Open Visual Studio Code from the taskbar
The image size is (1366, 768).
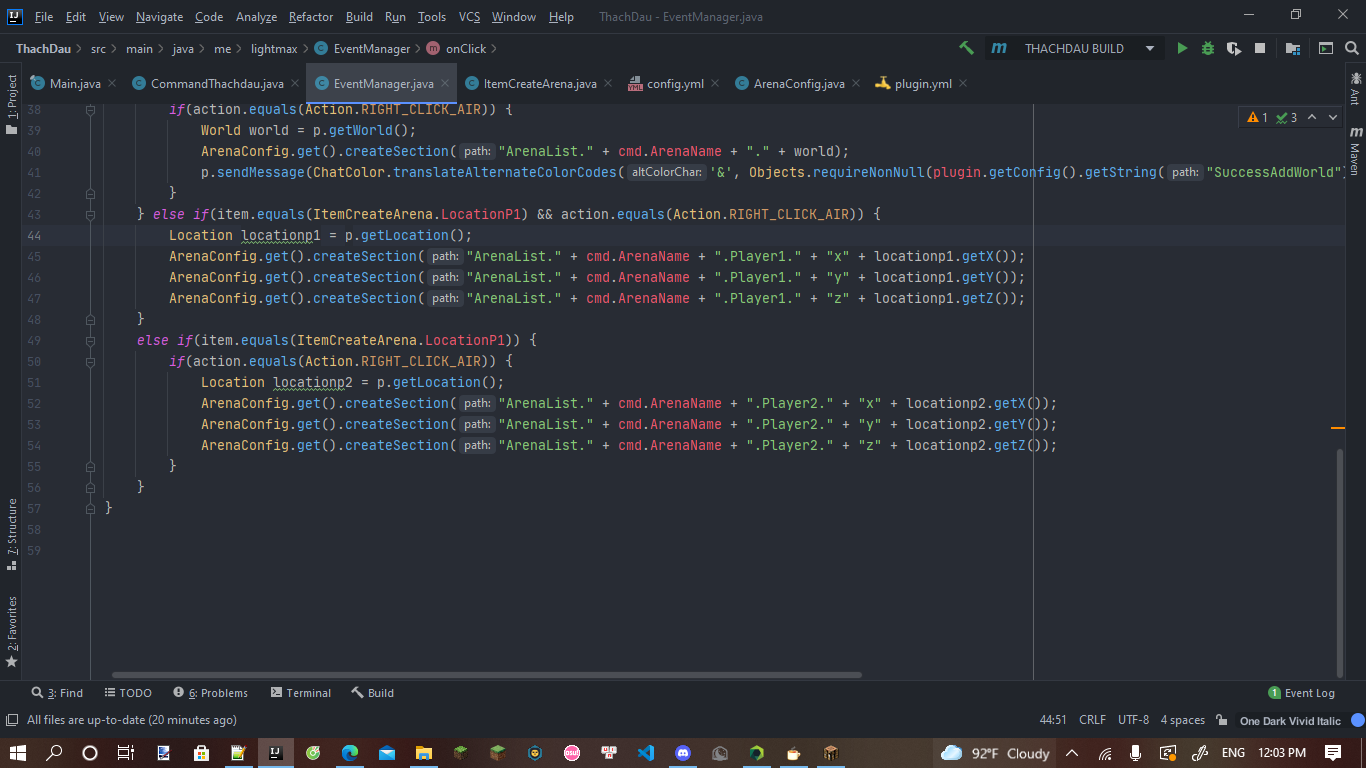pyautogui.click(x=645, y=753)
